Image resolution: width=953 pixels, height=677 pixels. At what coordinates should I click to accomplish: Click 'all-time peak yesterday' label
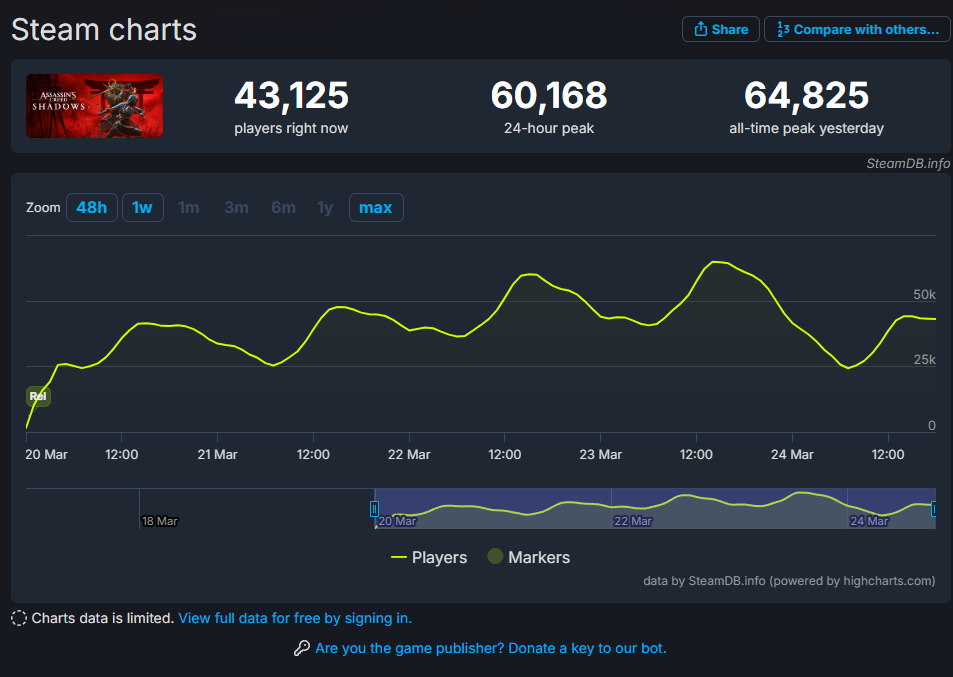point(807,128)
